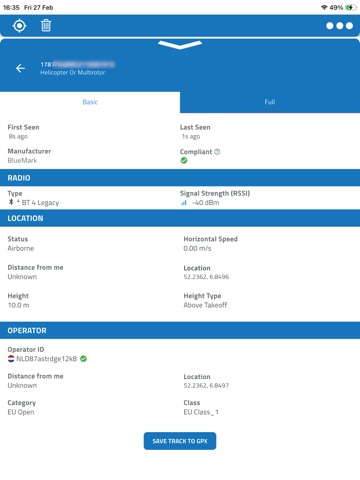Tap the Bluetooth type icon
Image resolution: width=360 pixels, height=480 pixels.
click(x=11, y=202)
